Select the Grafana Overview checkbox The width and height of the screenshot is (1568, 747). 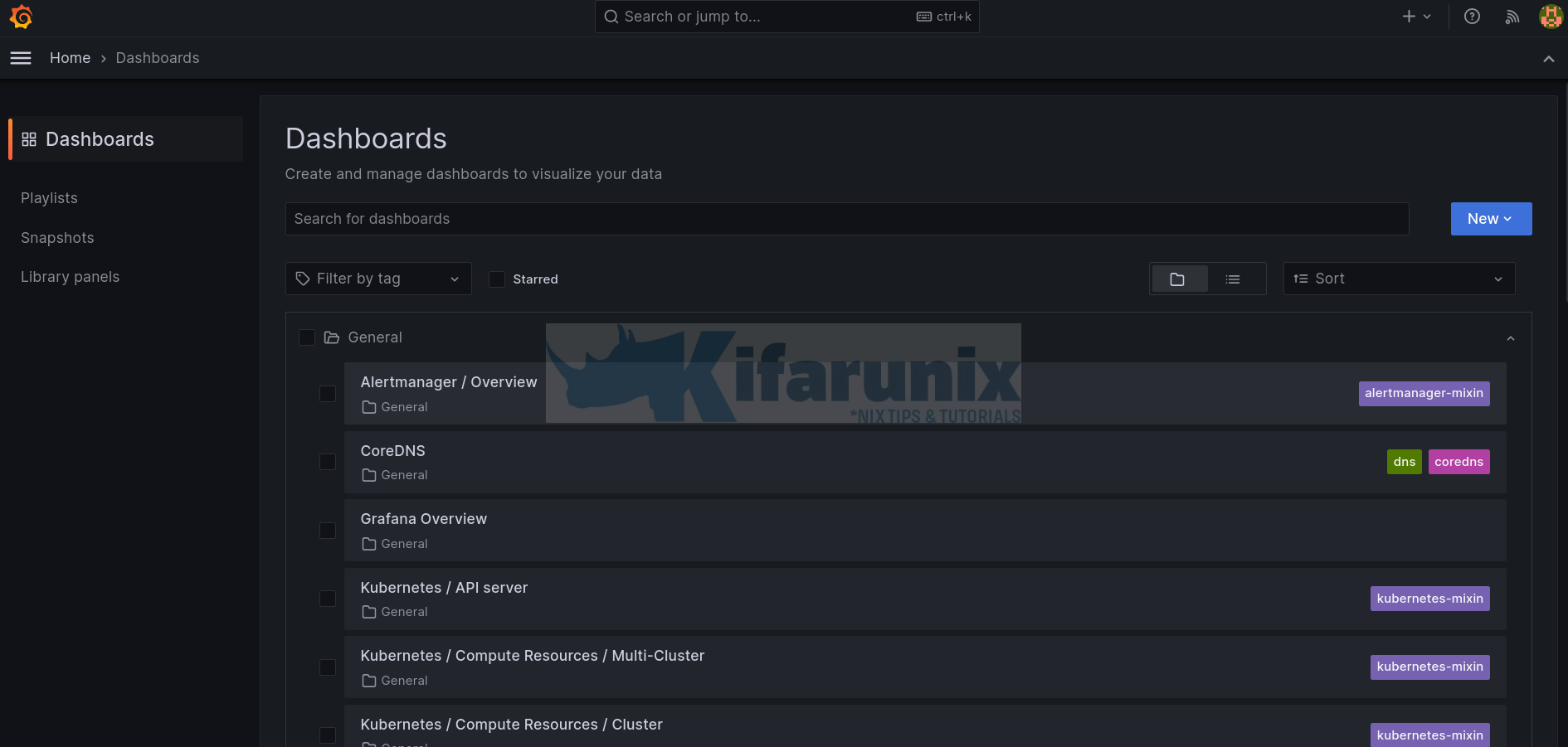coord(328,531)
